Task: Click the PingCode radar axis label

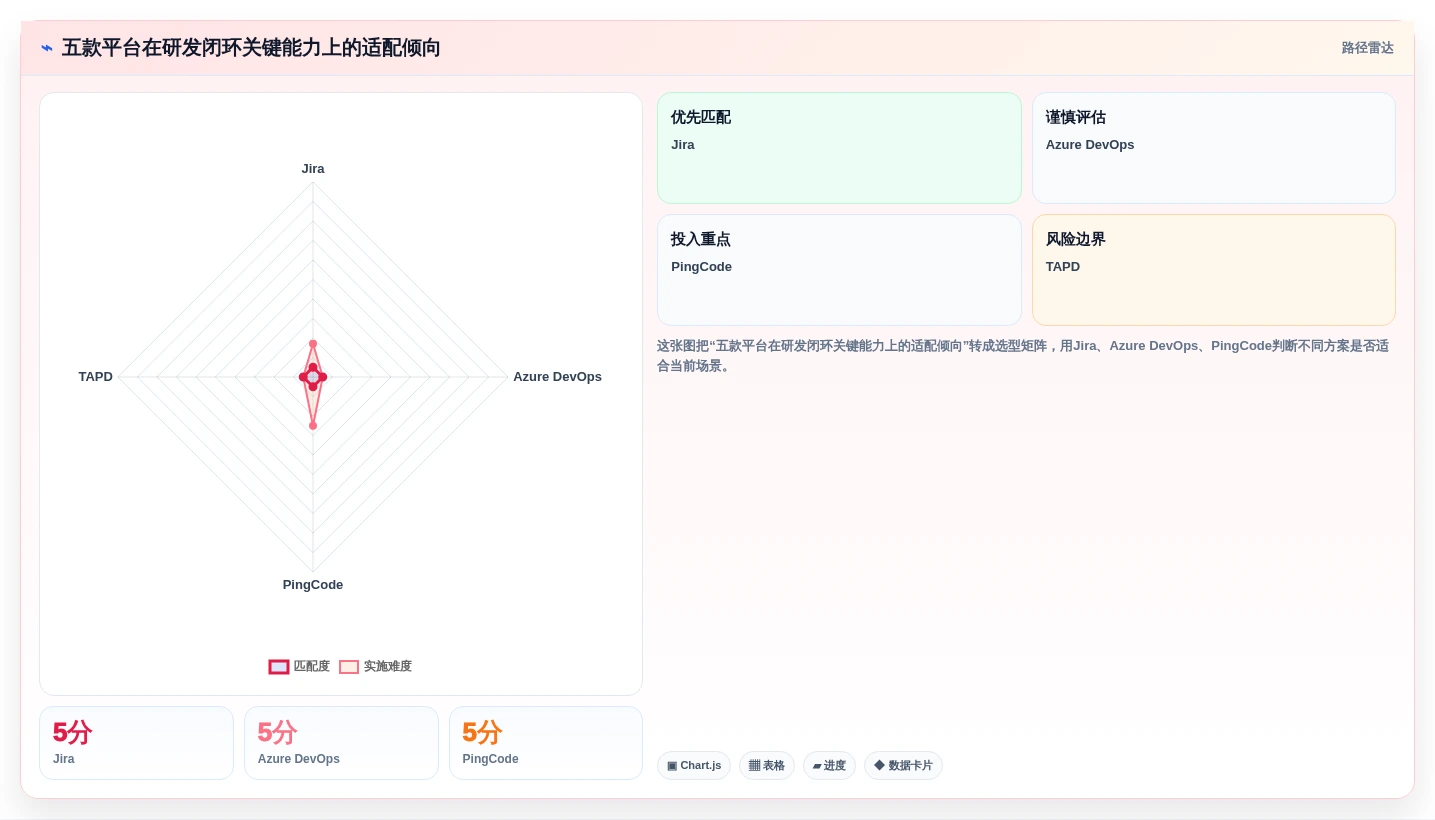Action: click(x=313, y=585)
